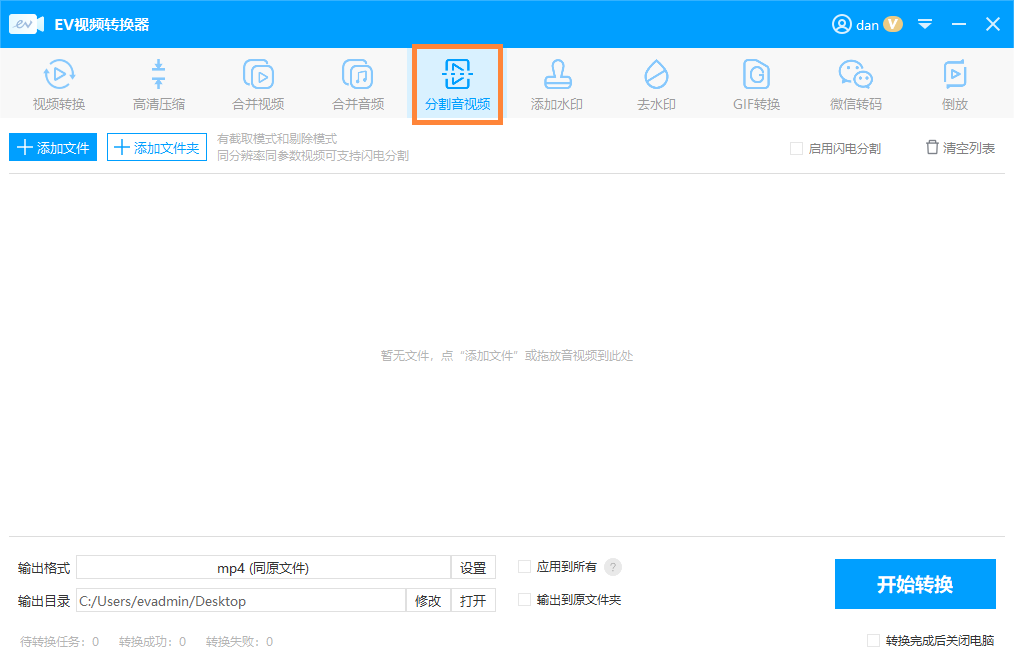Viewport: 1014px width, 660px height.
Task: Enable the 启用闪电分割 checkbox
Action: tap(797, 149)
